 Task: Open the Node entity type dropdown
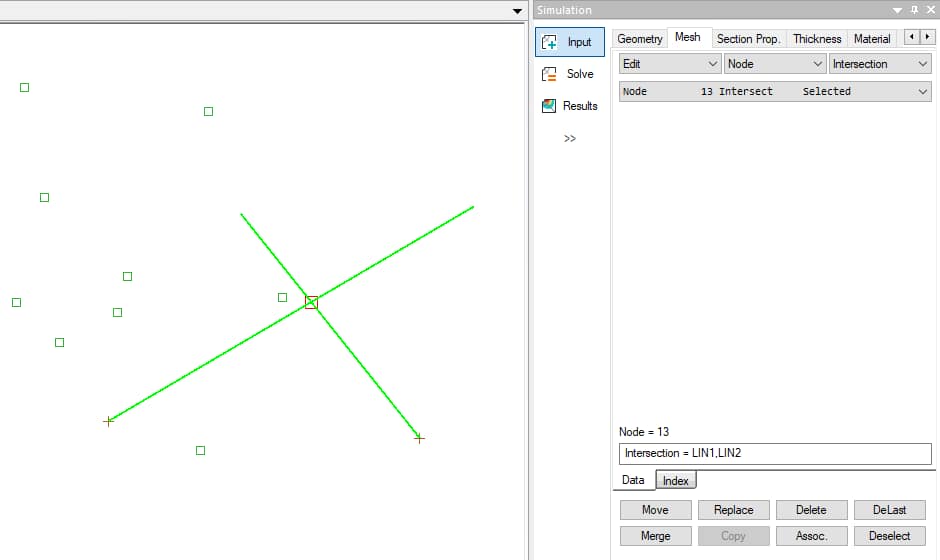pyautogui.click(x=775, y=64)
